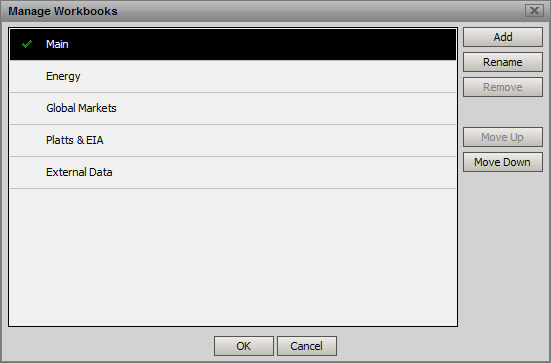Pick the External Data workbook
The width and height of the screenshot is (551, 363).
point(233,172)
